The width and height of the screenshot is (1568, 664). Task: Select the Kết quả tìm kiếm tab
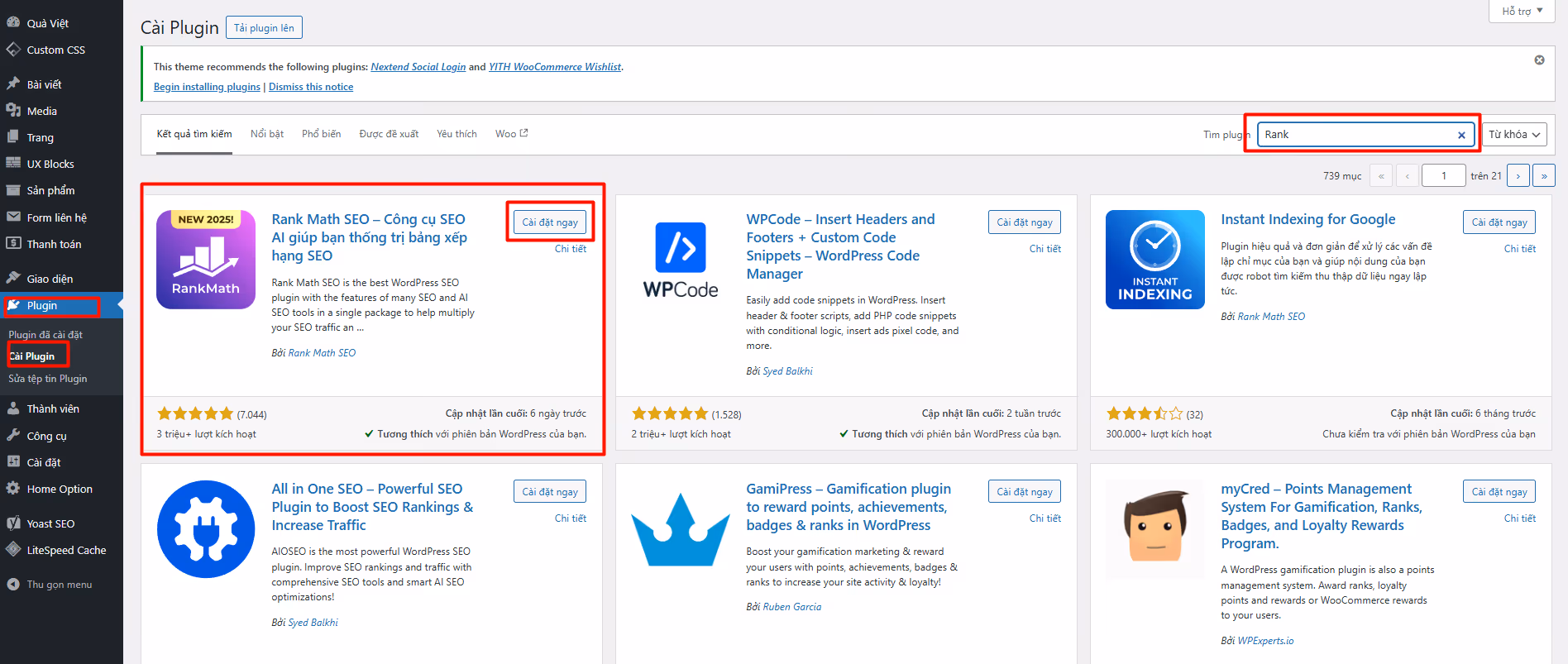[194, 134]
